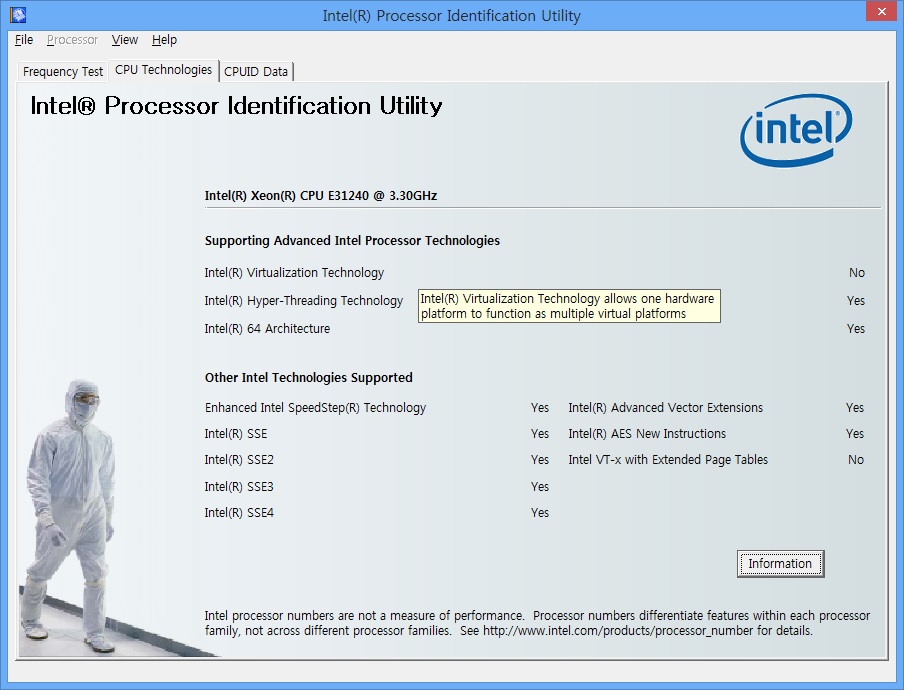This screenshot has width=904, height=690.
Task: Click the Intel(R) SSE4 label
Action: [239, 512]
